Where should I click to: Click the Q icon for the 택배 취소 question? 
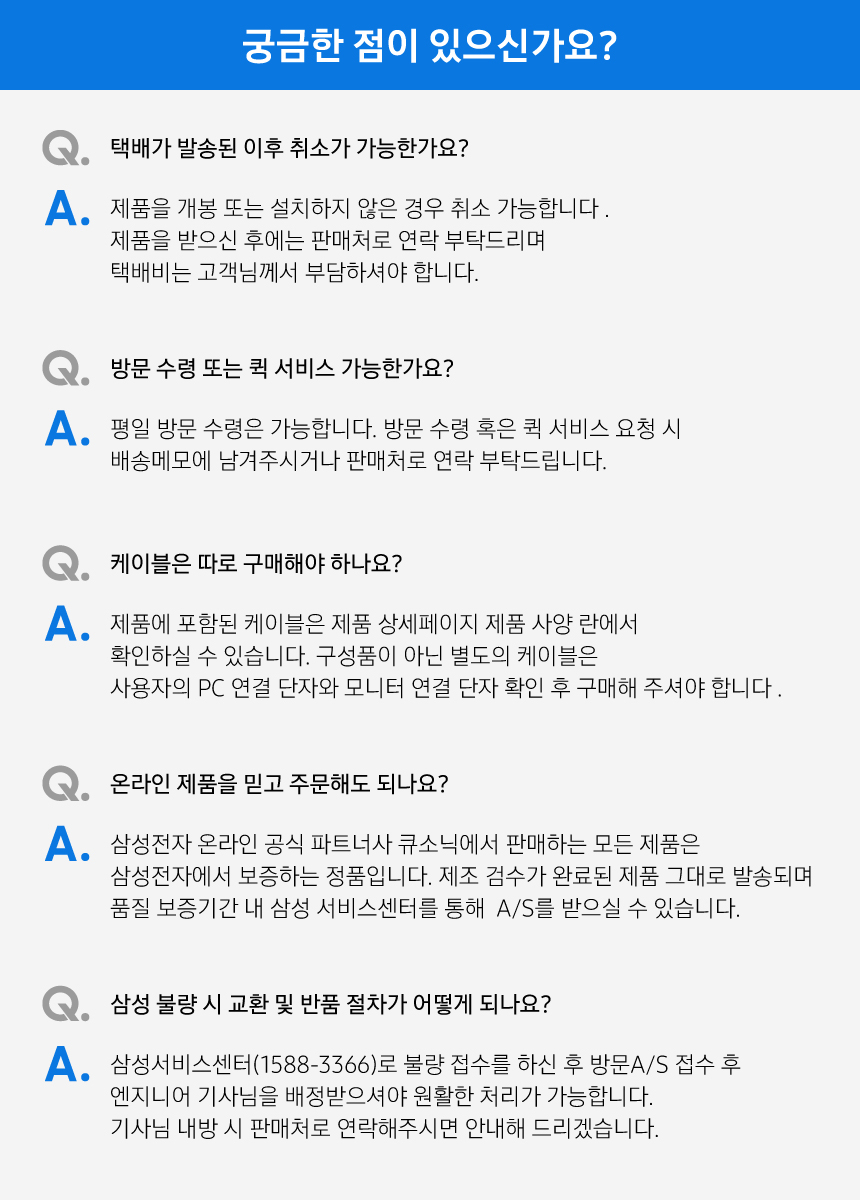[66, 148]
